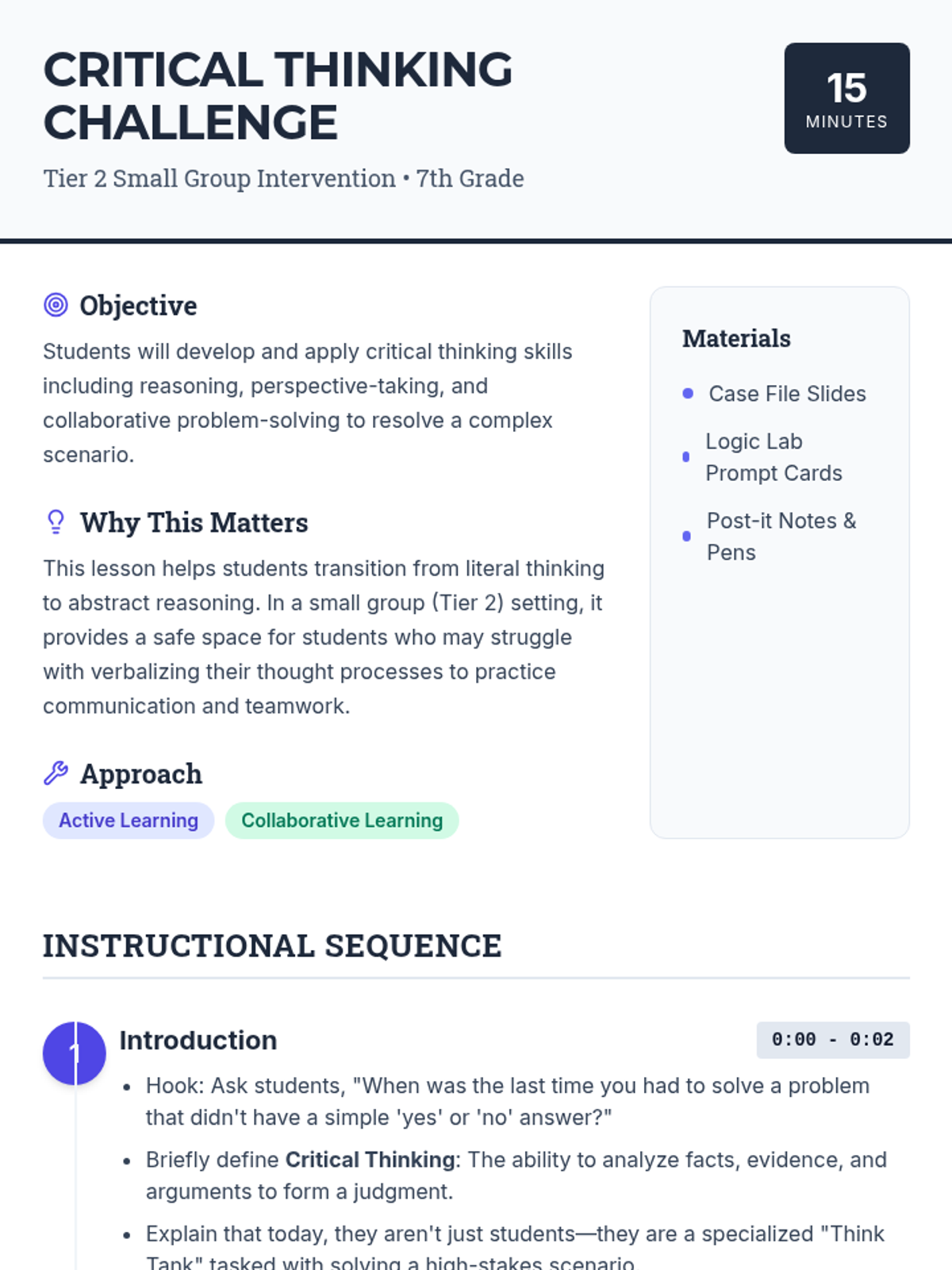This screenshot has height=1270, width=952.
Task: Click the Introduction step heading
Action: [198, 1041]
